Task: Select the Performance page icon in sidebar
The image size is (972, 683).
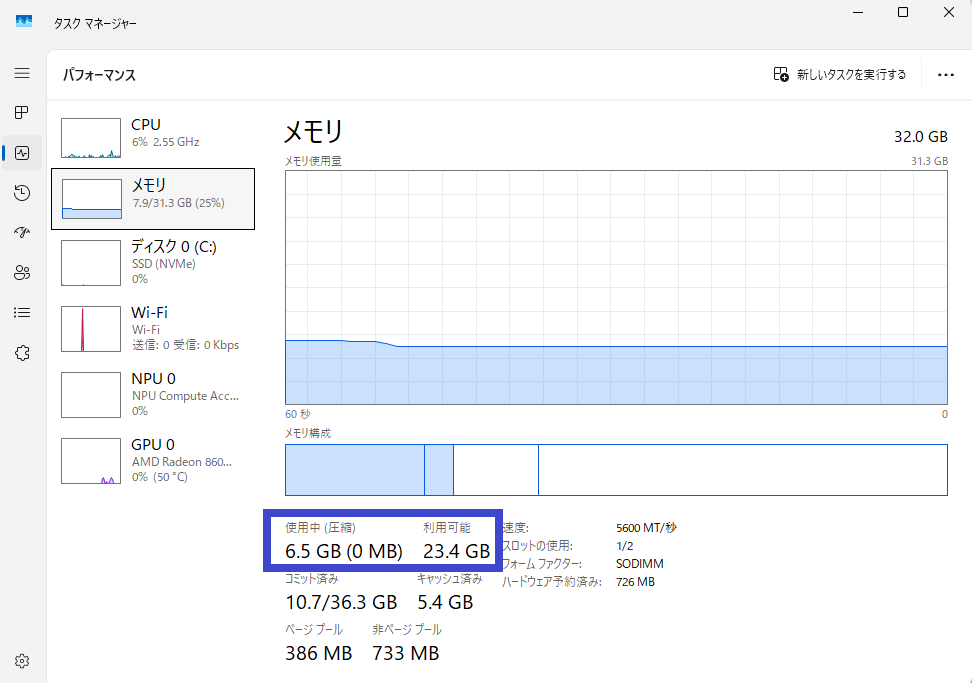Action: pyautogui.click(x=22, y=152)
